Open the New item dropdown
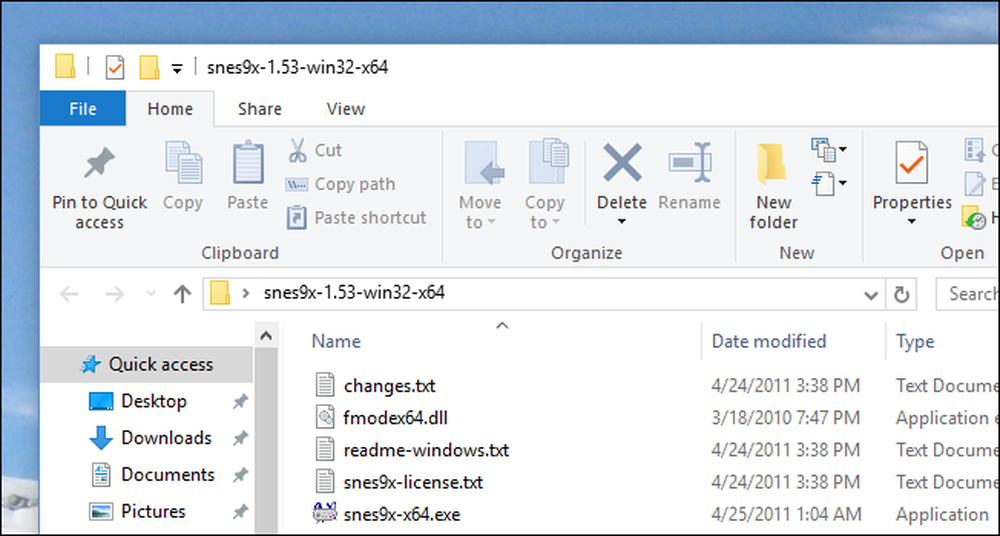 pyautogui.click(x=829, y=150)
